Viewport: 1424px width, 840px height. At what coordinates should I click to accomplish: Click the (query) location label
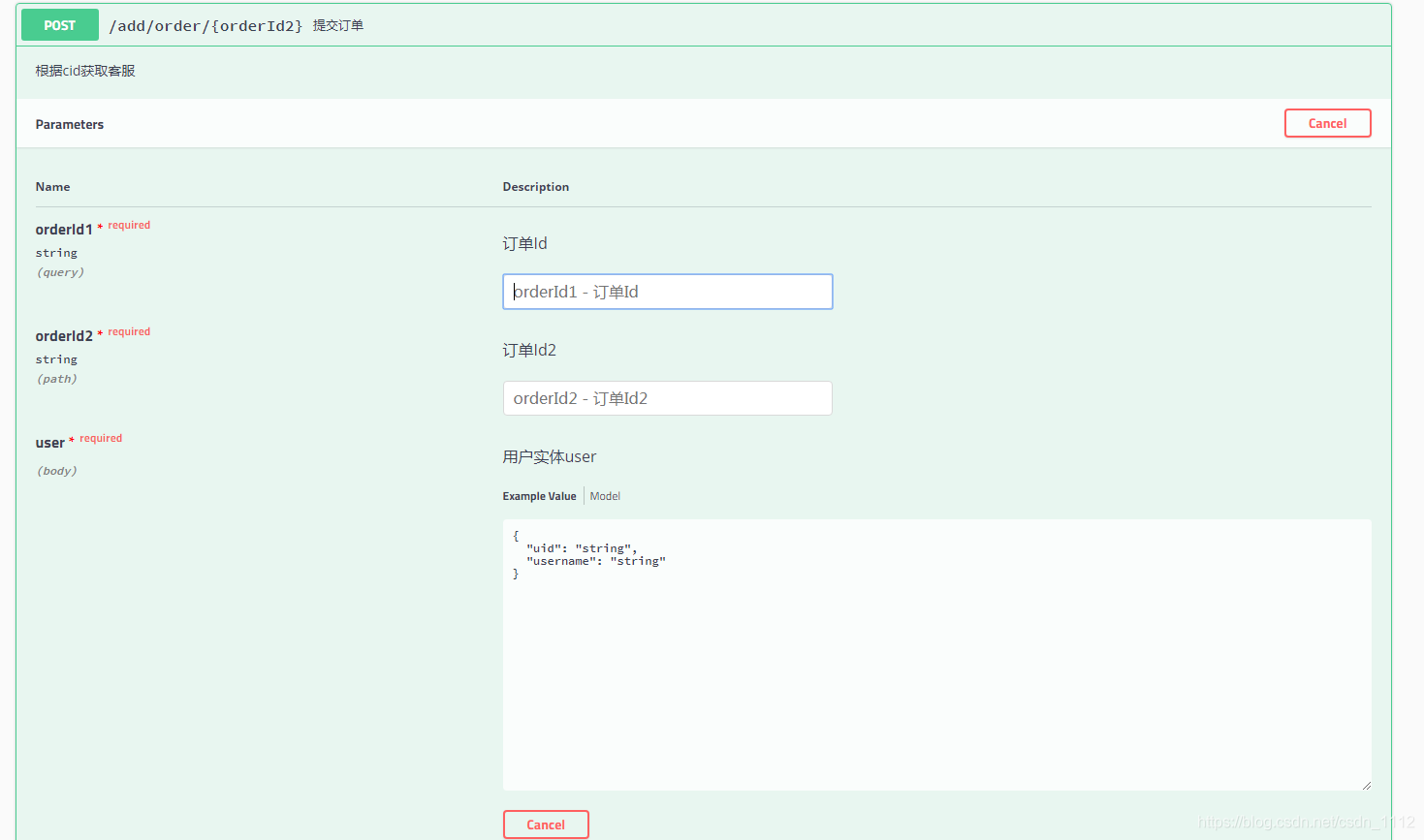[x=60, y=272]
